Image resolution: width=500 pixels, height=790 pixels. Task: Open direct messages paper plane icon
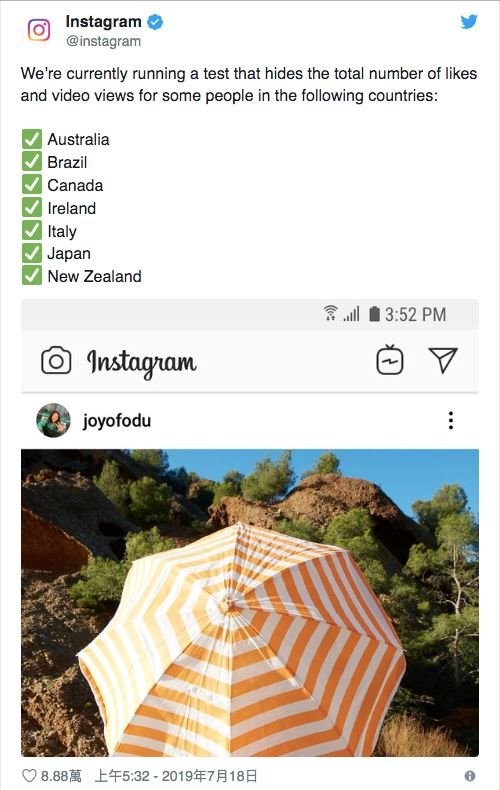pyautogui.click(x=443, y=360)
